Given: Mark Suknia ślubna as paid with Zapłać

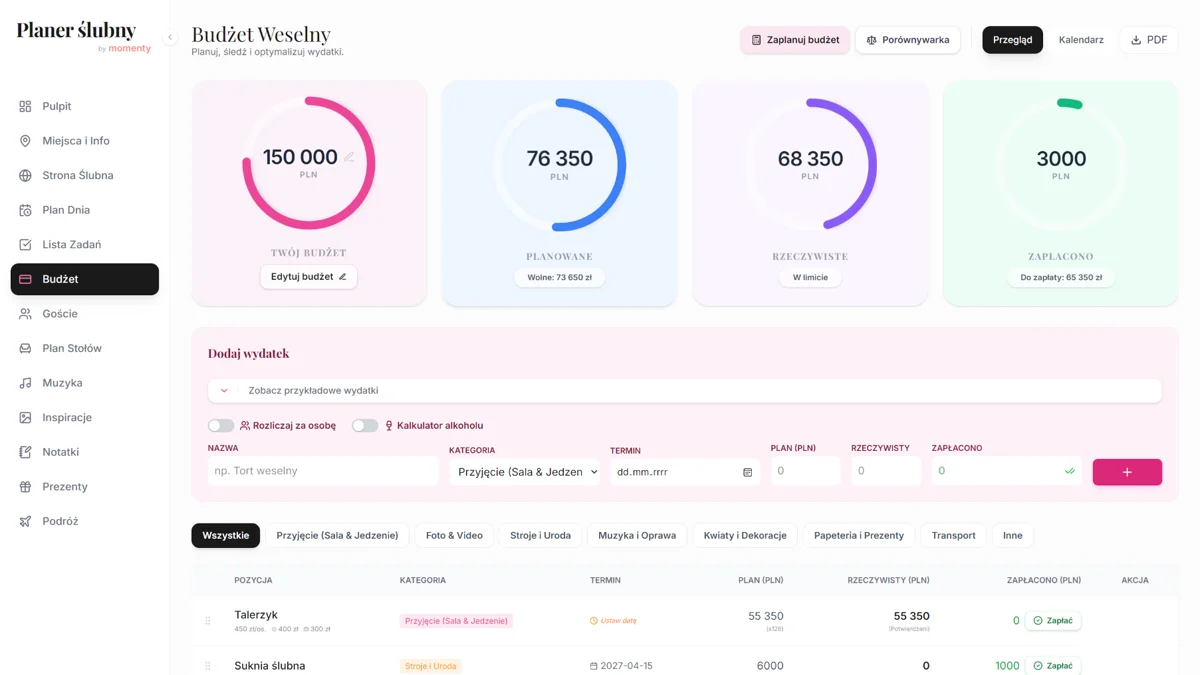Looking at the screenshot, I should (1052, 665).
